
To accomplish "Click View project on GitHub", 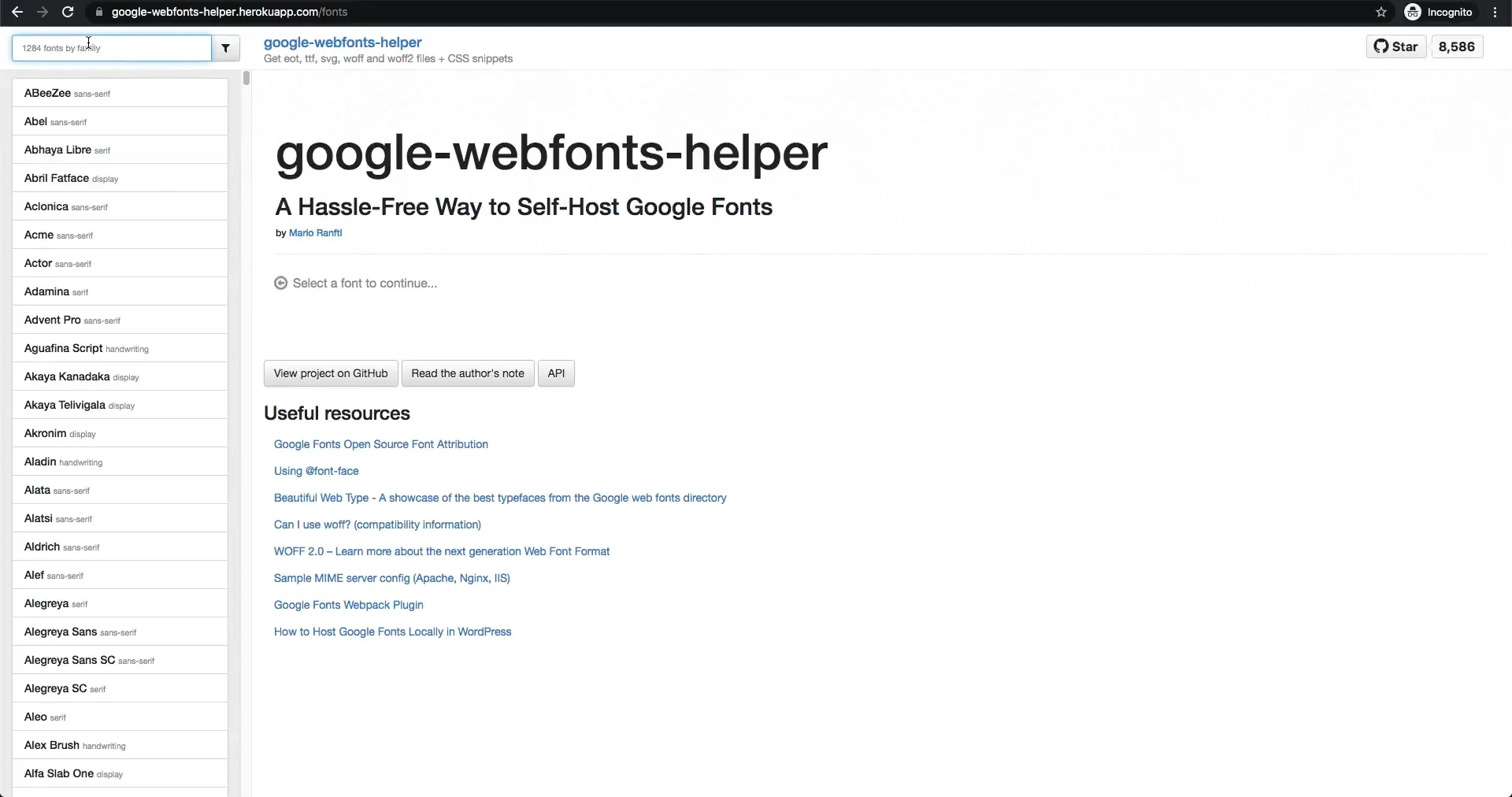I will click(x=331, y=373).
